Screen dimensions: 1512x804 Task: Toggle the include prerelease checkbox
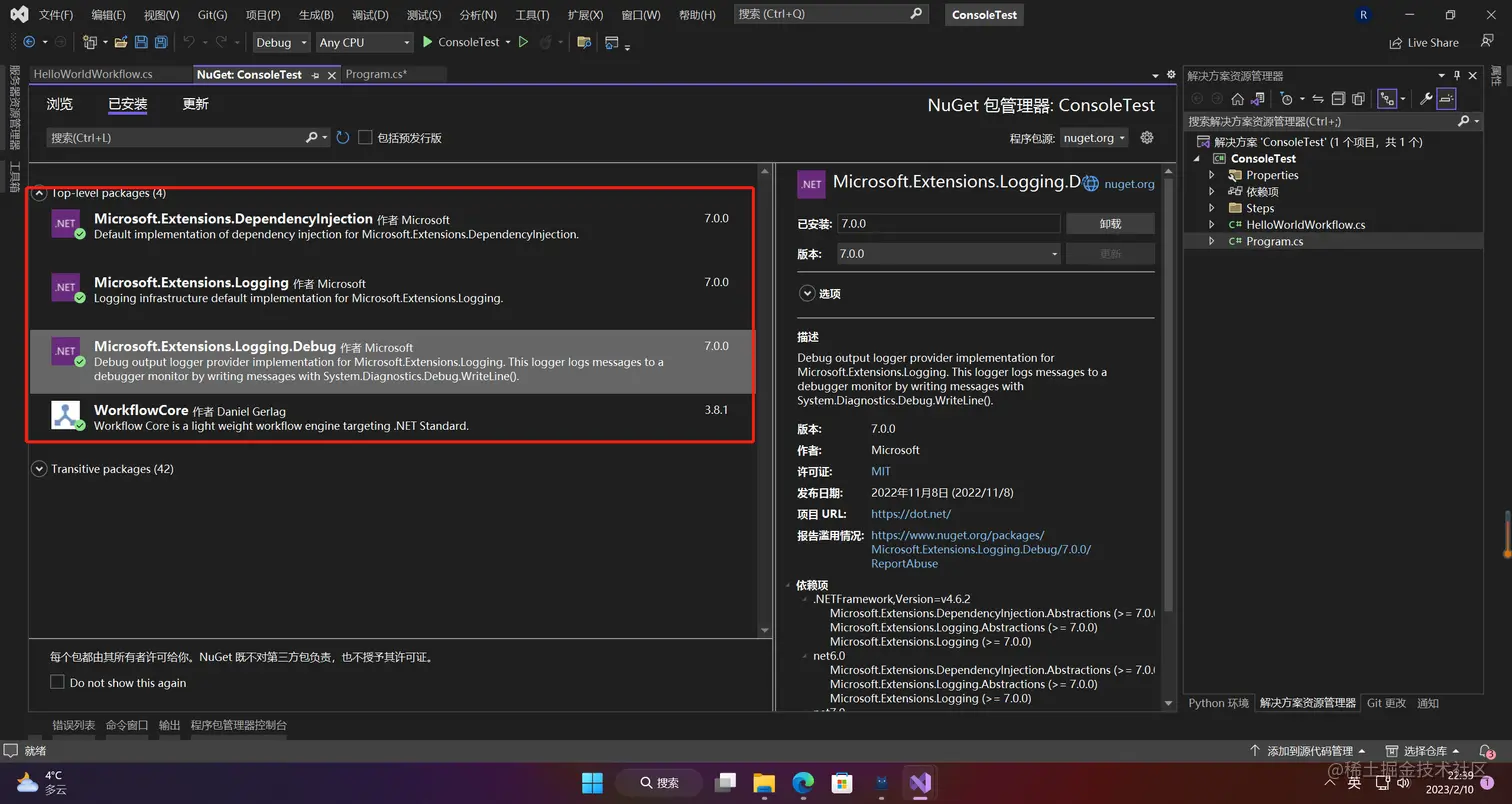click(365, 137)
